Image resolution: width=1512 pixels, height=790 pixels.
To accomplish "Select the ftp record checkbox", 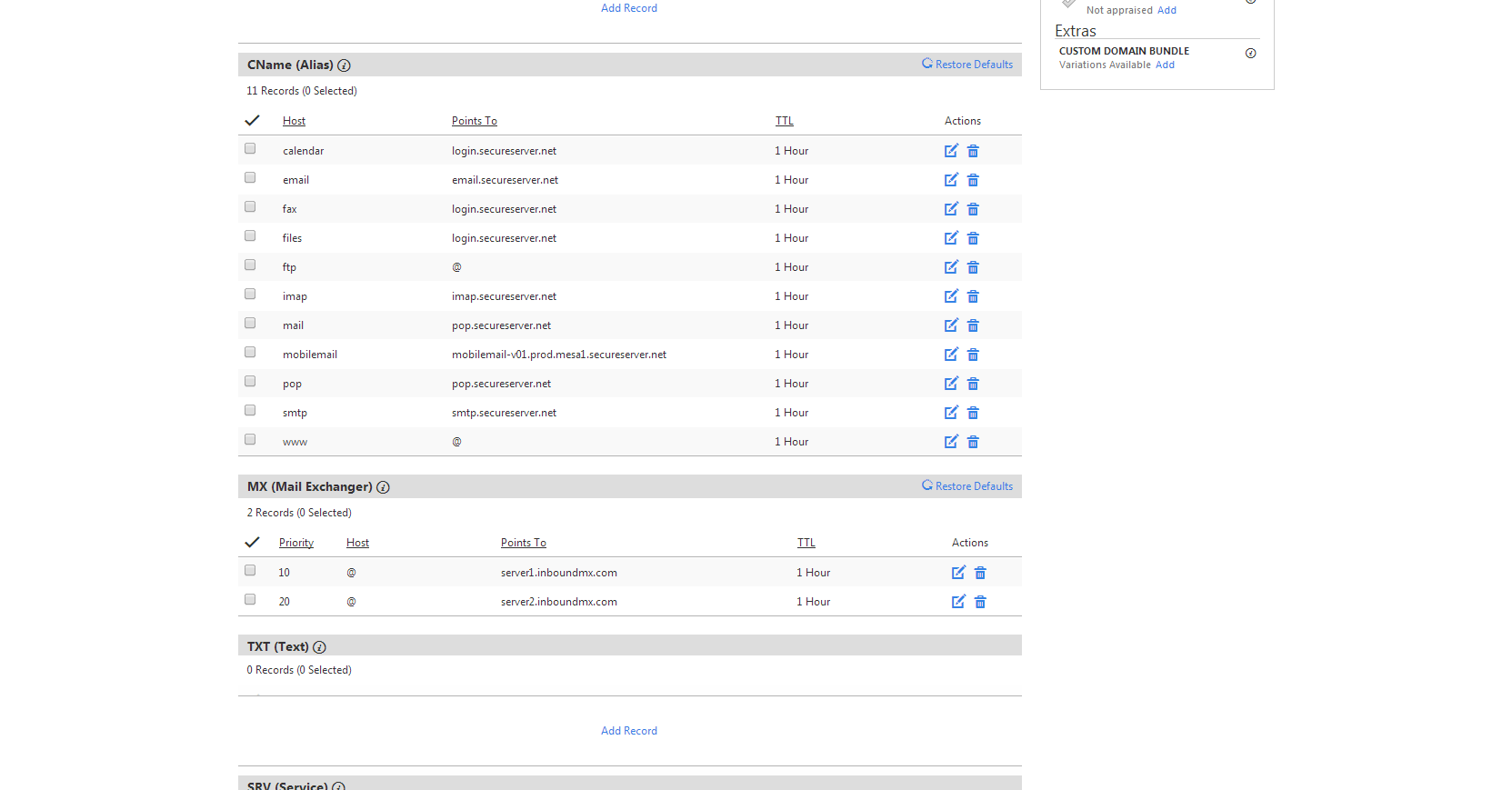I will (250, 265).
